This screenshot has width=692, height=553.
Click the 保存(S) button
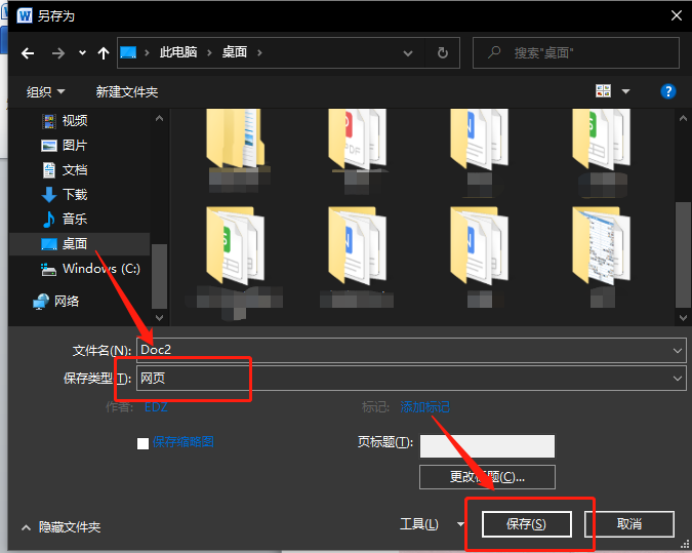coord(527,524)
